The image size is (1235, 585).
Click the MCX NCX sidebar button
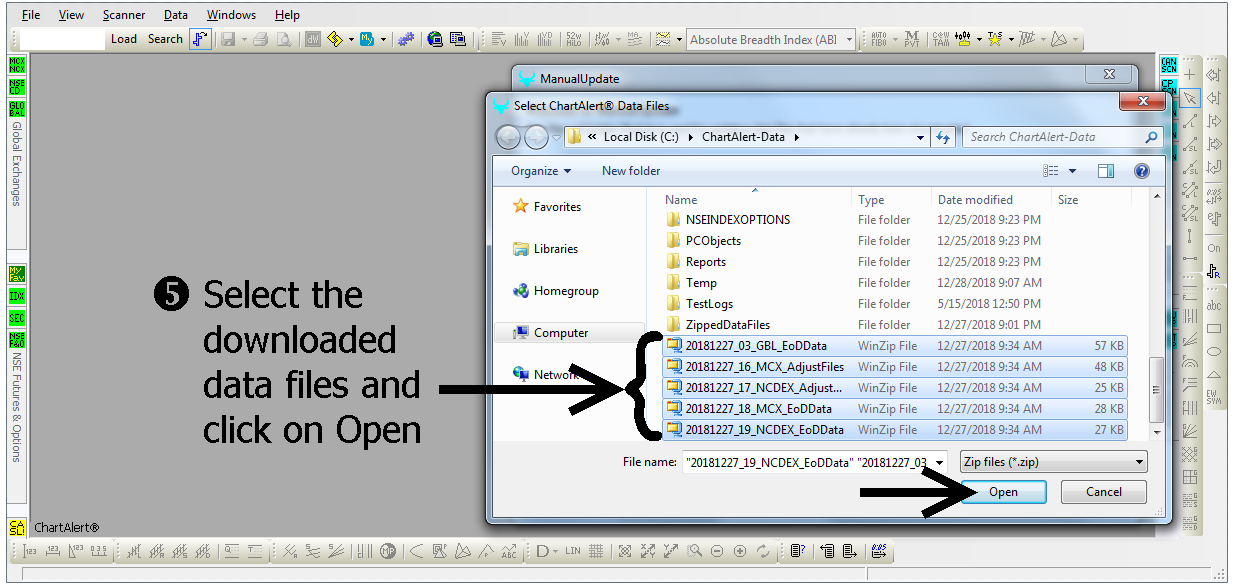(17, 65)
